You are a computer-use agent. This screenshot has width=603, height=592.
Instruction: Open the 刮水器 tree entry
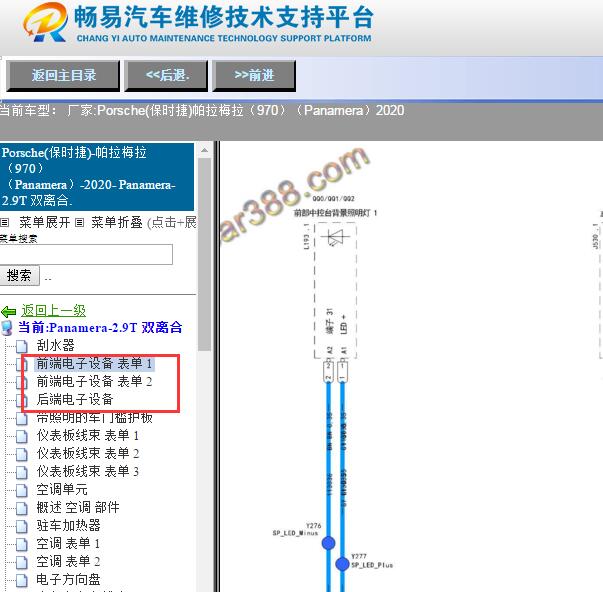[55, 345]
